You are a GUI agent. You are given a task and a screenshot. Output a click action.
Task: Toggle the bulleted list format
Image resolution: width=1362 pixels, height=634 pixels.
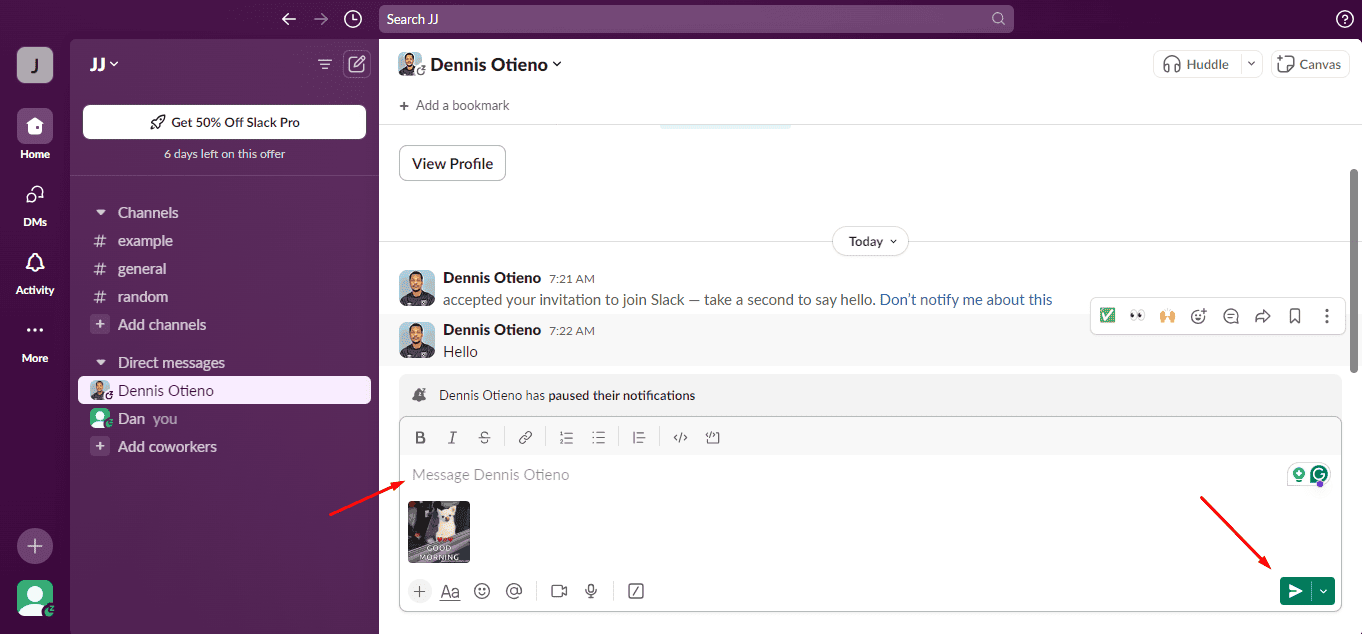(598, 437)
